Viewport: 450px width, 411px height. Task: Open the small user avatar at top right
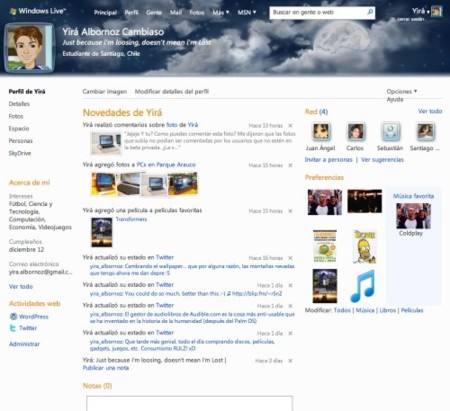(436, 12)
